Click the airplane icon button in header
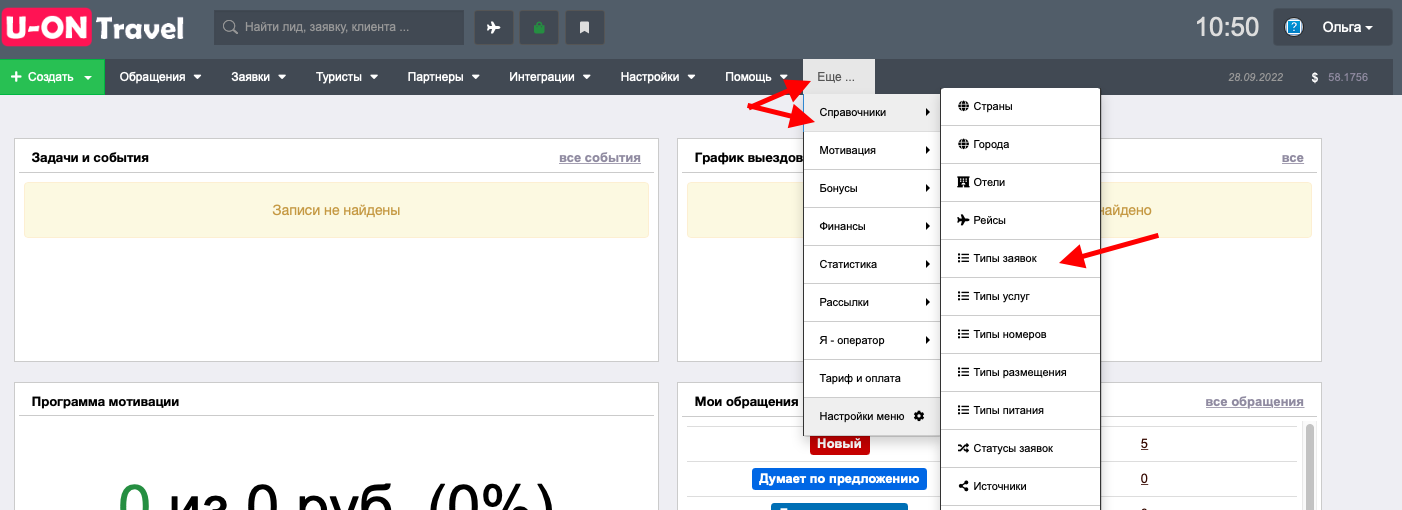Viewport: 1402px width, 510px height. [x=493, y=27]
